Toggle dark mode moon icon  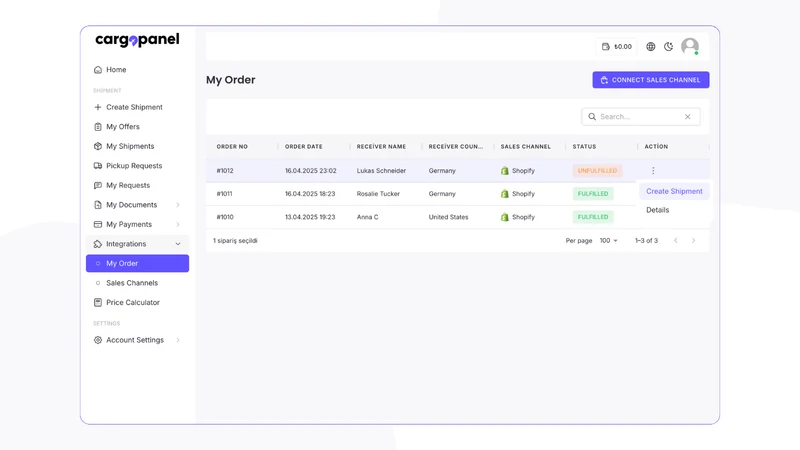coord(668,46)
